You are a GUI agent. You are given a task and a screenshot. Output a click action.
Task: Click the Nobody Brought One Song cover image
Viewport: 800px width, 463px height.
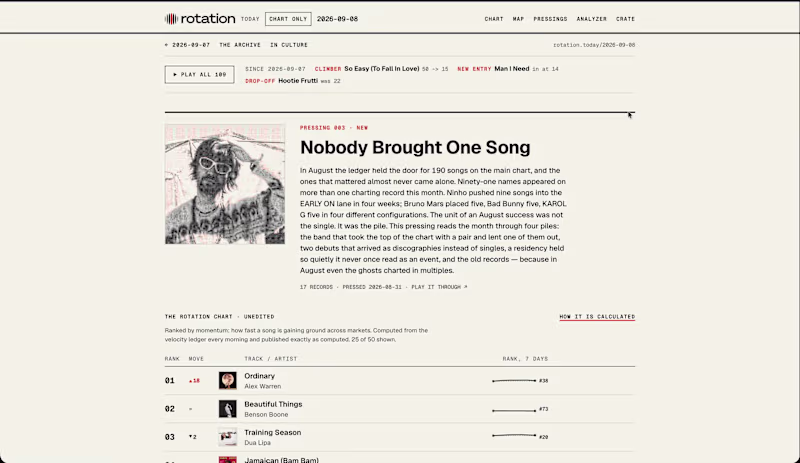(225, 184)
